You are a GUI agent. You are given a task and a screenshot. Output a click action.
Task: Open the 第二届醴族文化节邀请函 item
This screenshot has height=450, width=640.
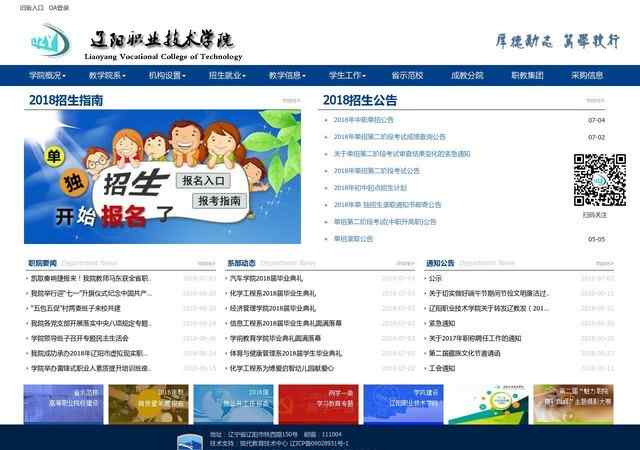click(x=464, y=353)
